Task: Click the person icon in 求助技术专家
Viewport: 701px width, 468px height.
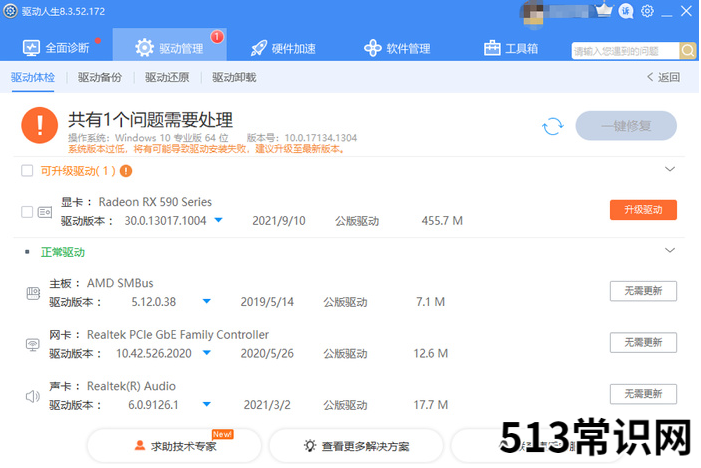Action: click(x=139, y=446)
